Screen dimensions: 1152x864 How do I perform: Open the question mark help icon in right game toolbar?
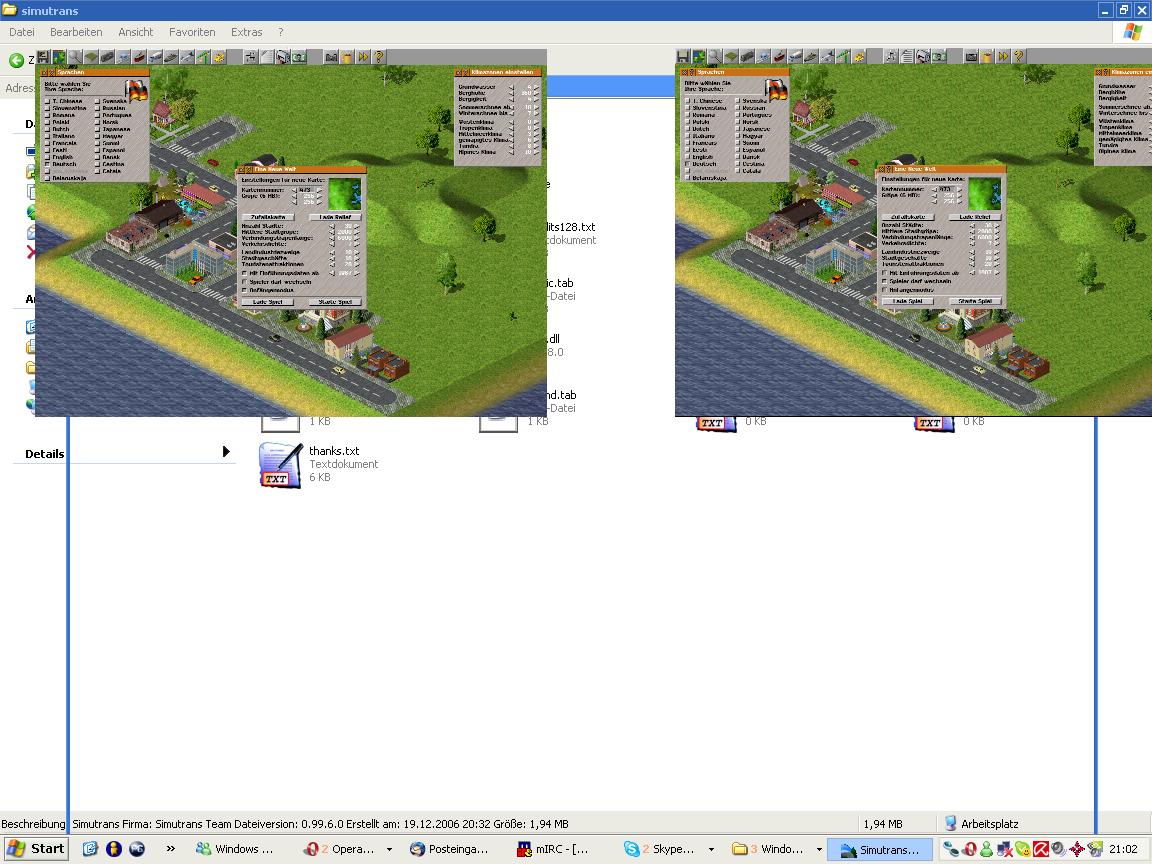click(1018, 57)
